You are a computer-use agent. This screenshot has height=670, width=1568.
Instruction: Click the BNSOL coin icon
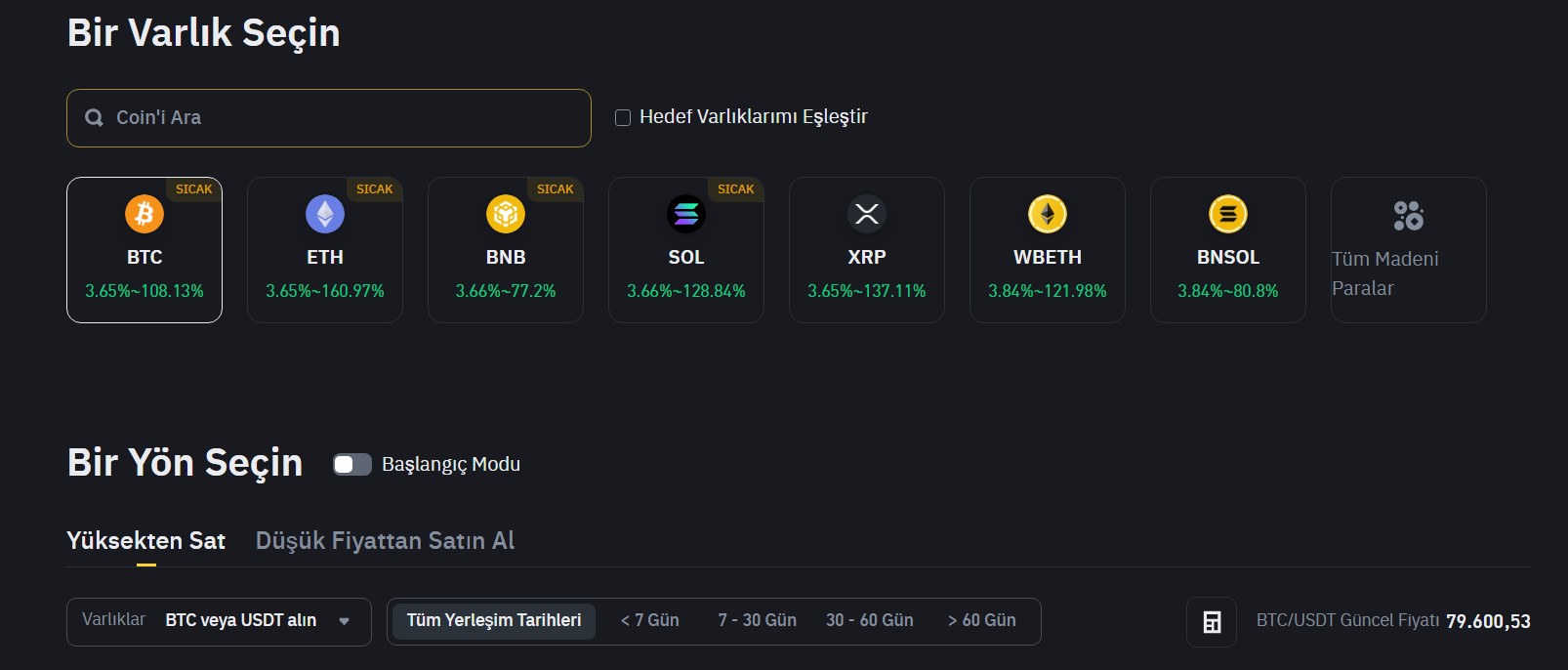click(x=1228, y=215)
